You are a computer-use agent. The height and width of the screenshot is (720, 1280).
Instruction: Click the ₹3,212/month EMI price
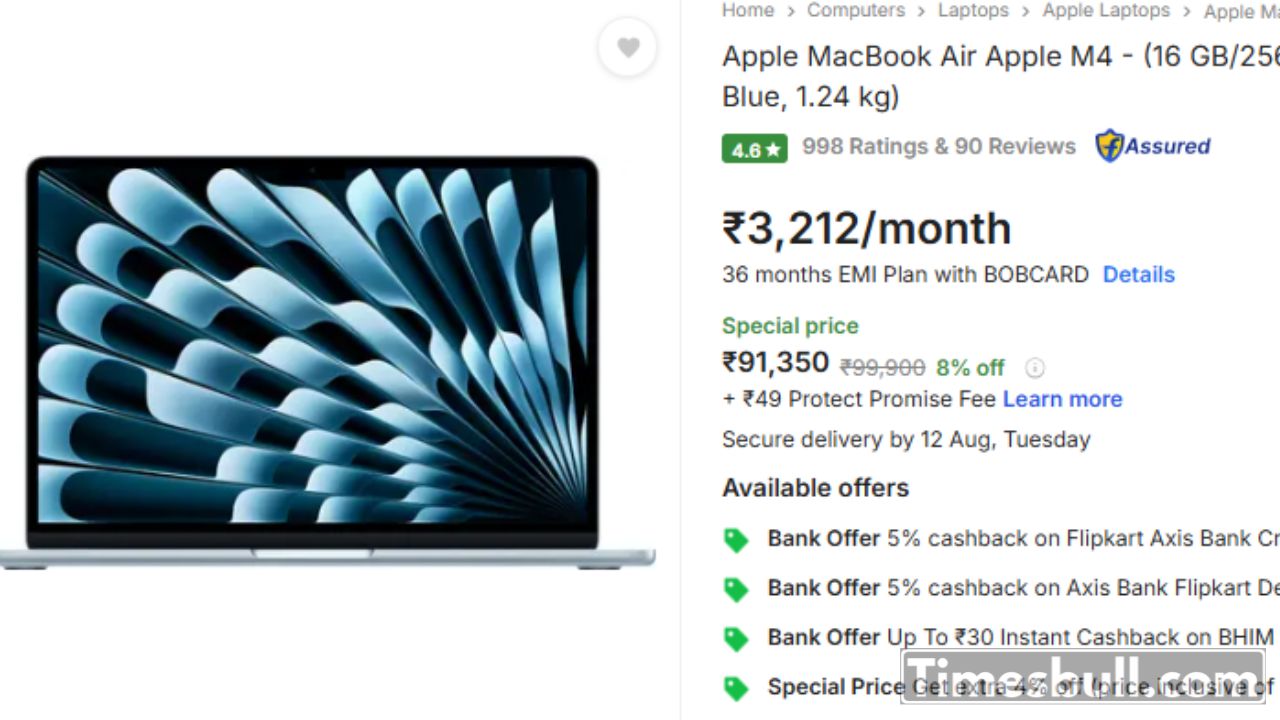tap(867, 228)
